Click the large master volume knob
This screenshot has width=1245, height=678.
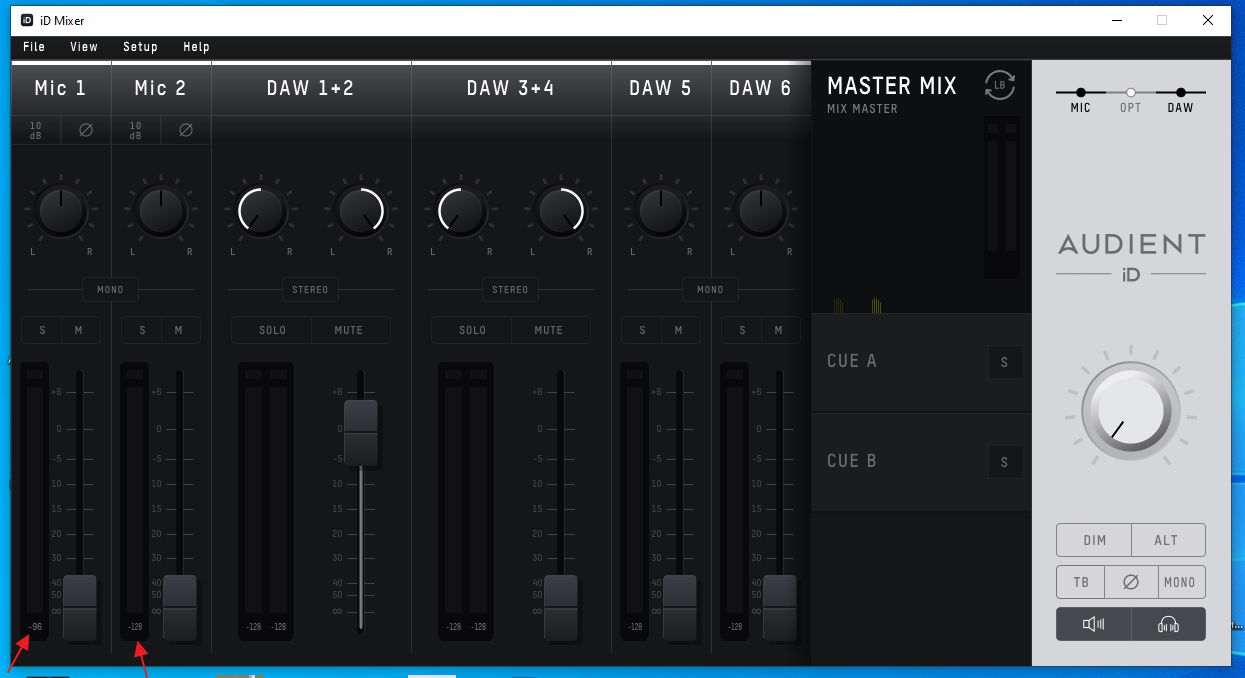coord(1130,411)
